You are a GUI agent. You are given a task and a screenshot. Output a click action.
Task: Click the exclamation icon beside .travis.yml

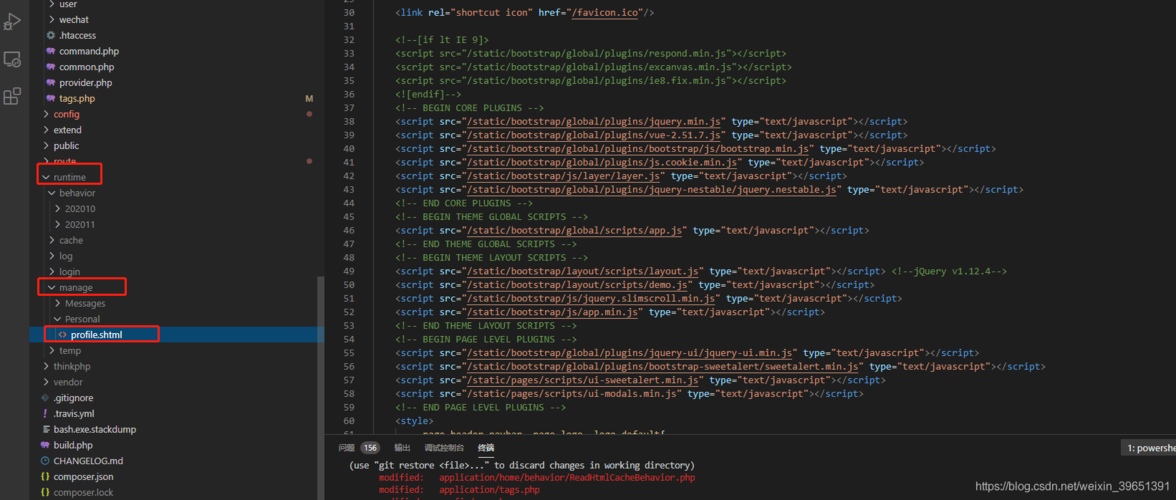click(45, 413)
